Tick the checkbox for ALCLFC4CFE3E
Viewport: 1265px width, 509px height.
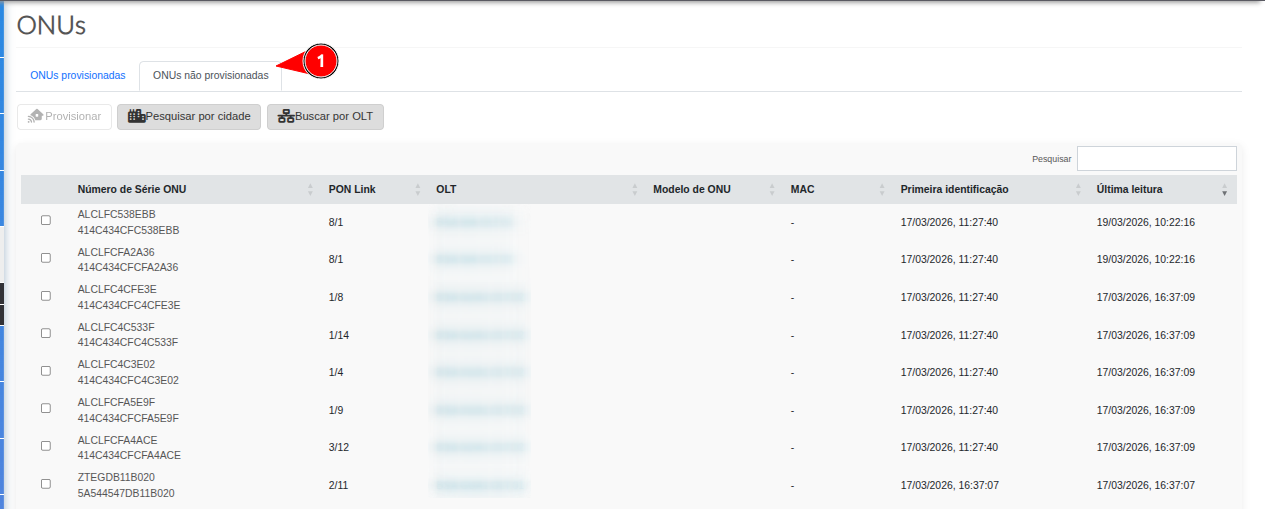[46, 296]
